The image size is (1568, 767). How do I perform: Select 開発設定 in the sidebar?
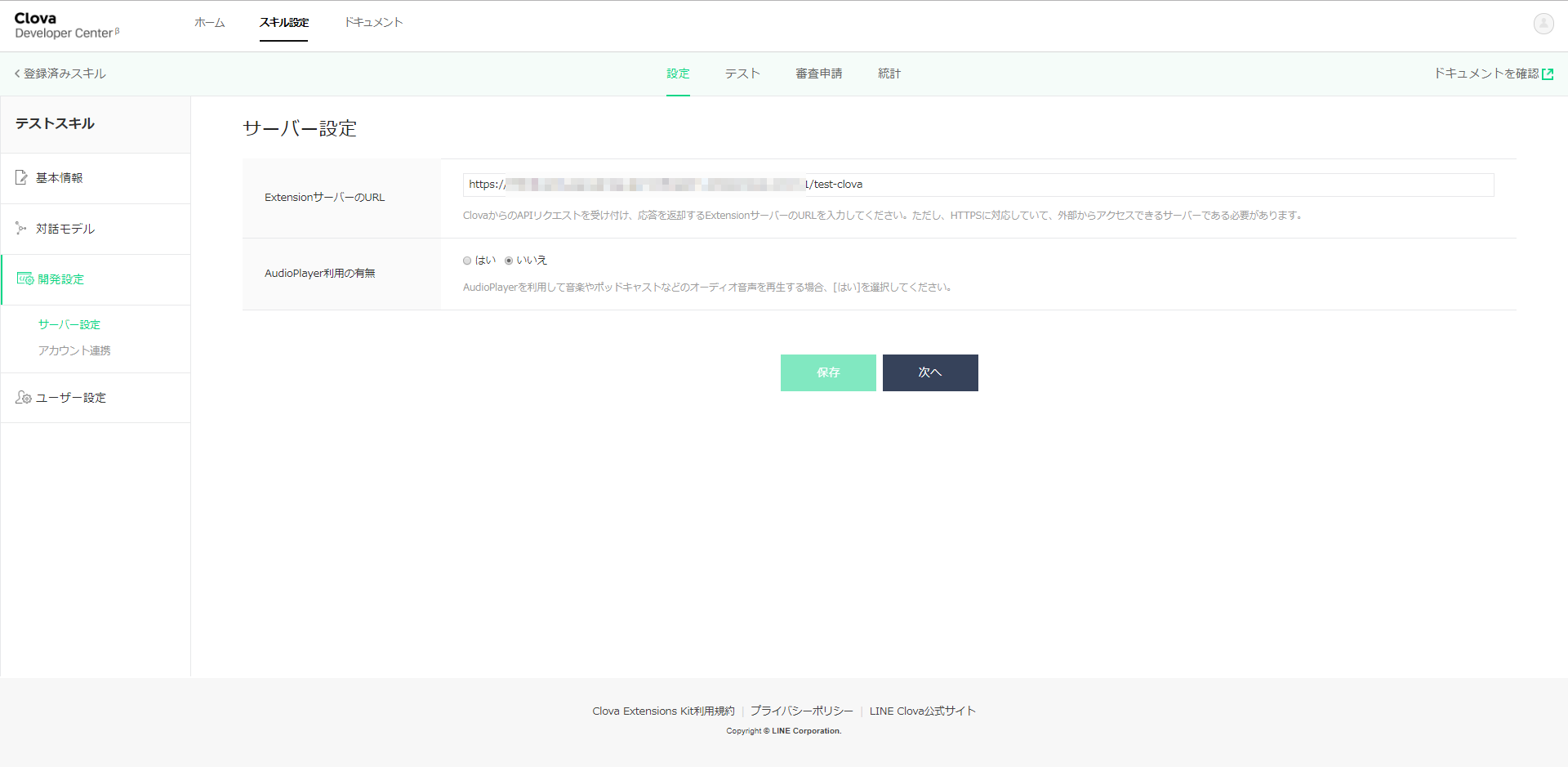[96, 279]
